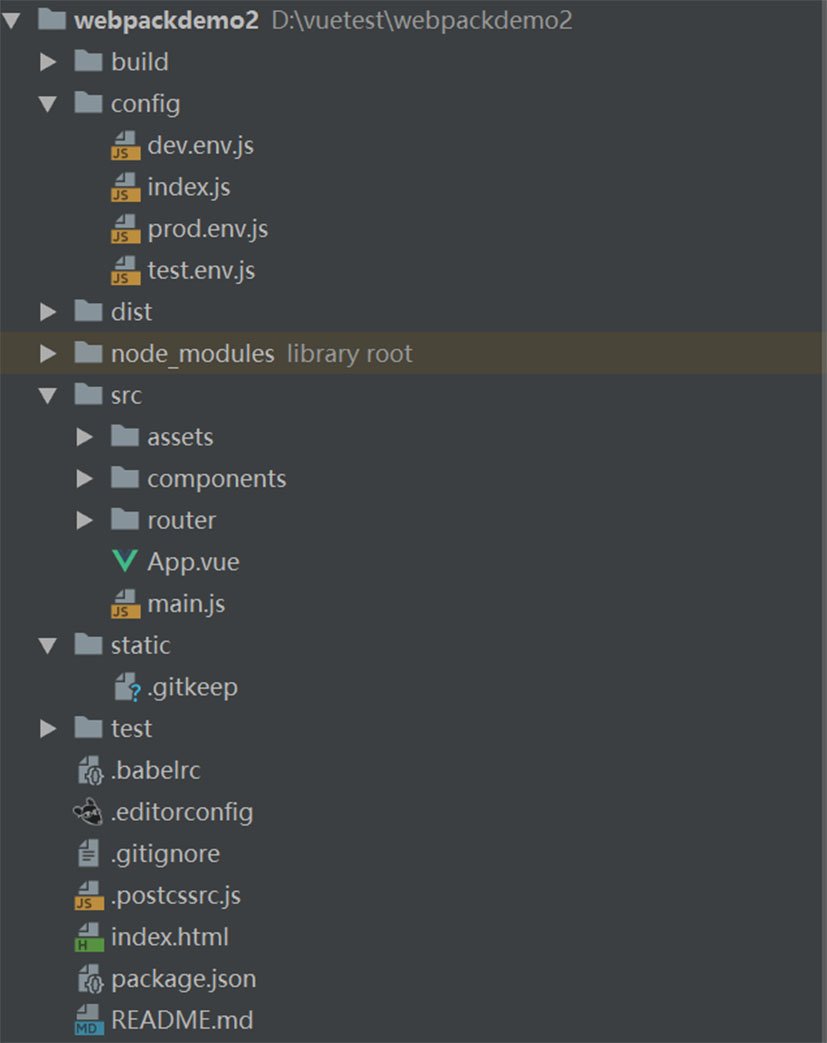
Task: Click the assets folder icon
Action: [x=125, y=436]
